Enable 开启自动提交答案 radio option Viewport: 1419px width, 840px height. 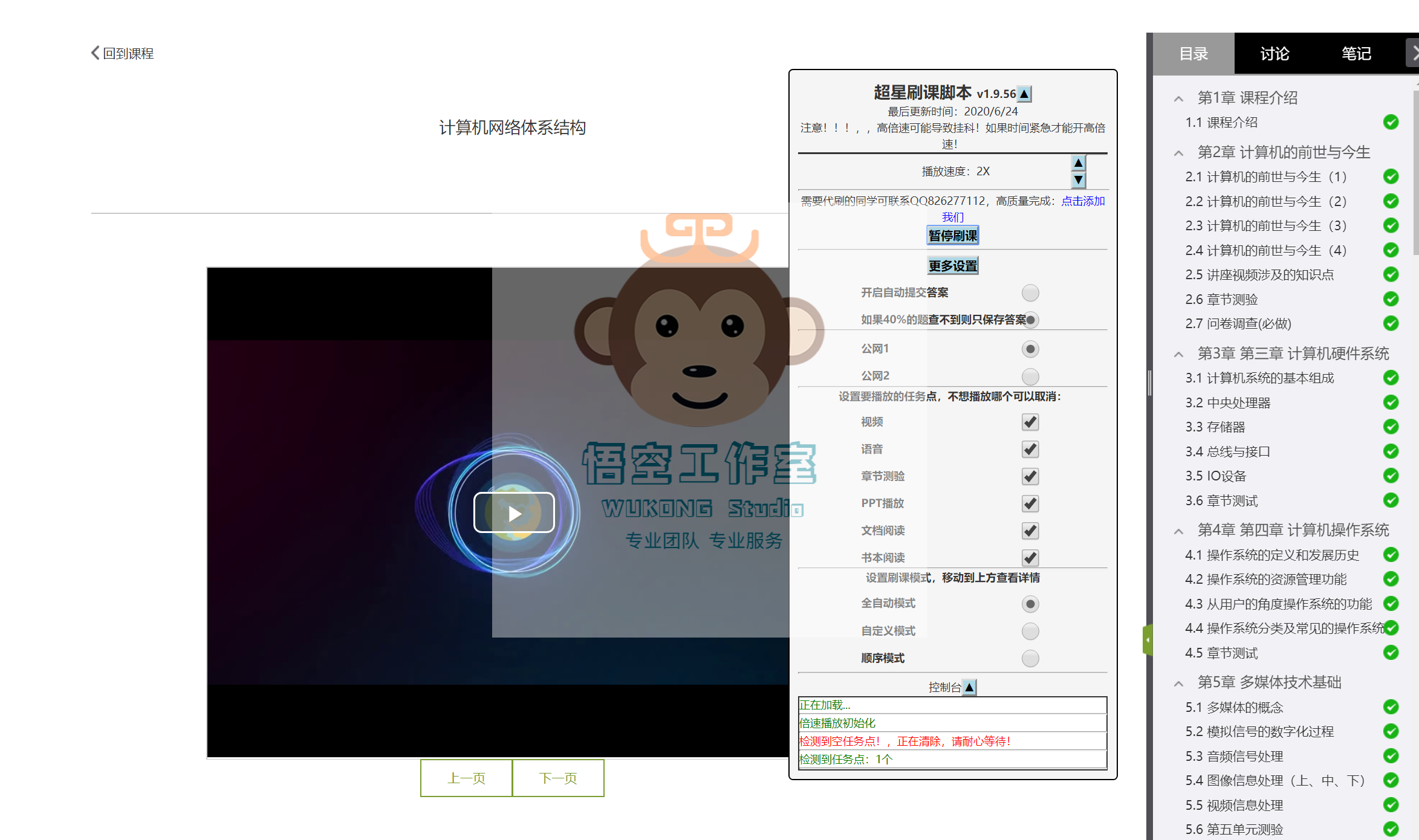tap(1030, 293)
